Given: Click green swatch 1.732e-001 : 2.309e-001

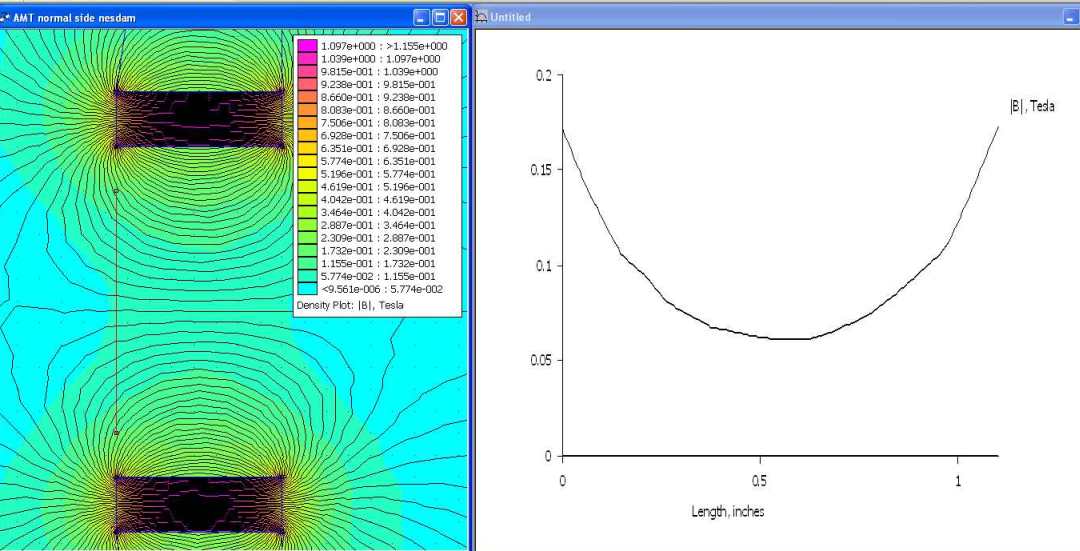Looking at the screenshot, I should click(307, 251).
